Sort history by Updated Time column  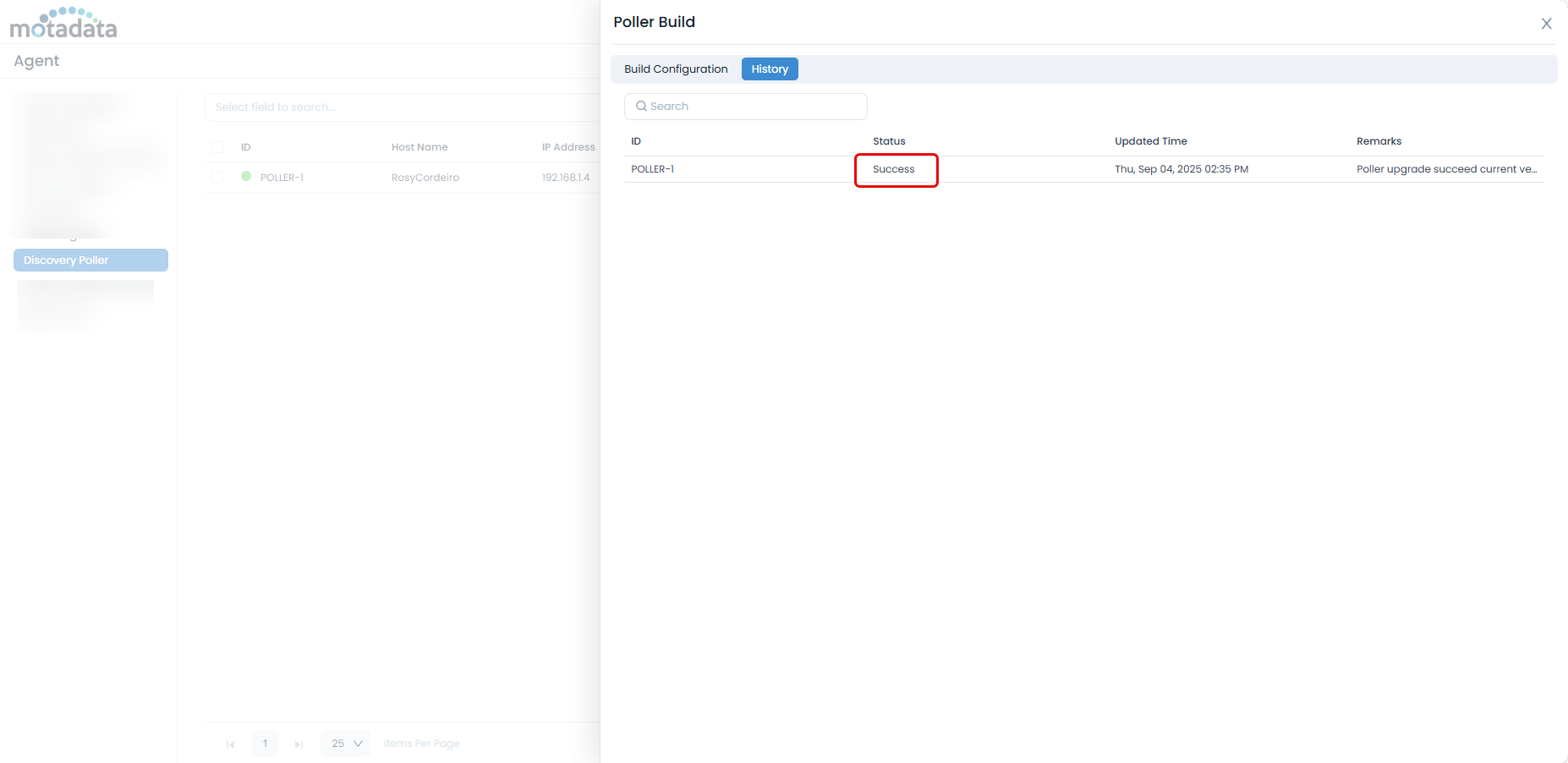(x=1150, y=141)
